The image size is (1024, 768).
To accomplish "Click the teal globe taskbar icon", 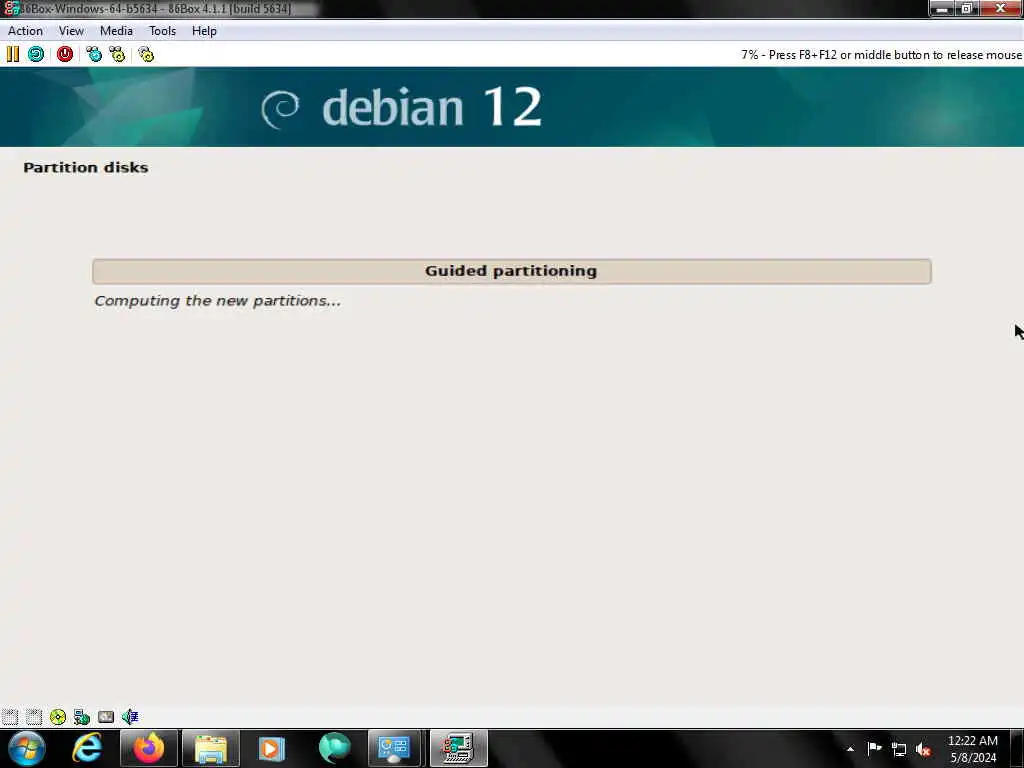I will [334, 748].
